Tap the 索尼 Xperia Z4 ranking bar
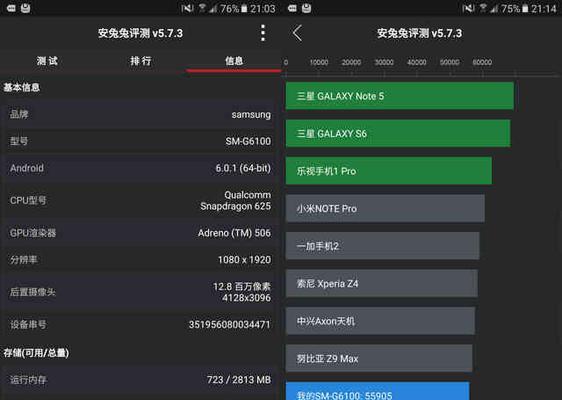Image resolution: width=562 pixels, height=400 pixels. point(381,283)
